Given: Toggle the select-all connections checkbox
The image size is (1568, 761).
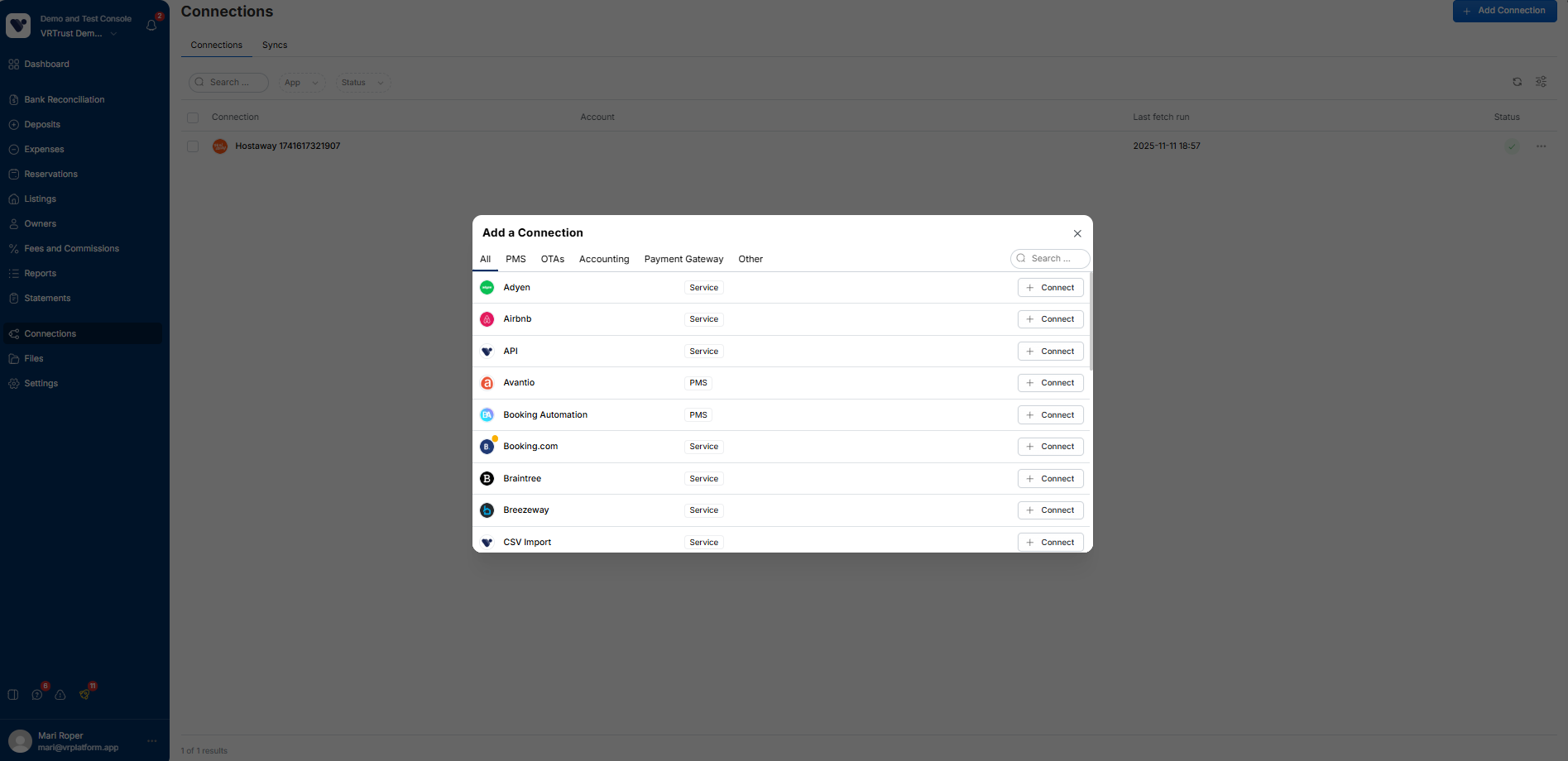Looking at the screenshot, I should tap(193, 117).
